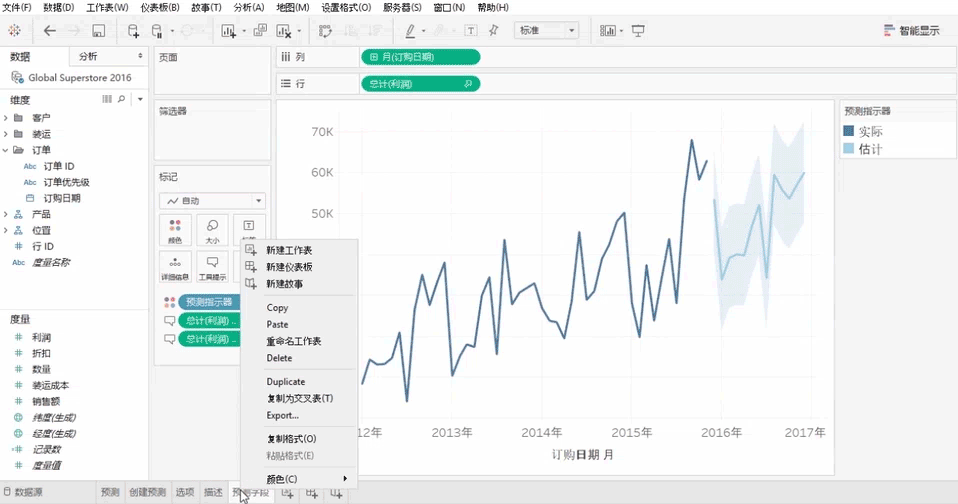Click the Tooltip (工具提示) marks button
The height and width of the screenshot is (504, 958).
click(212, 267)
